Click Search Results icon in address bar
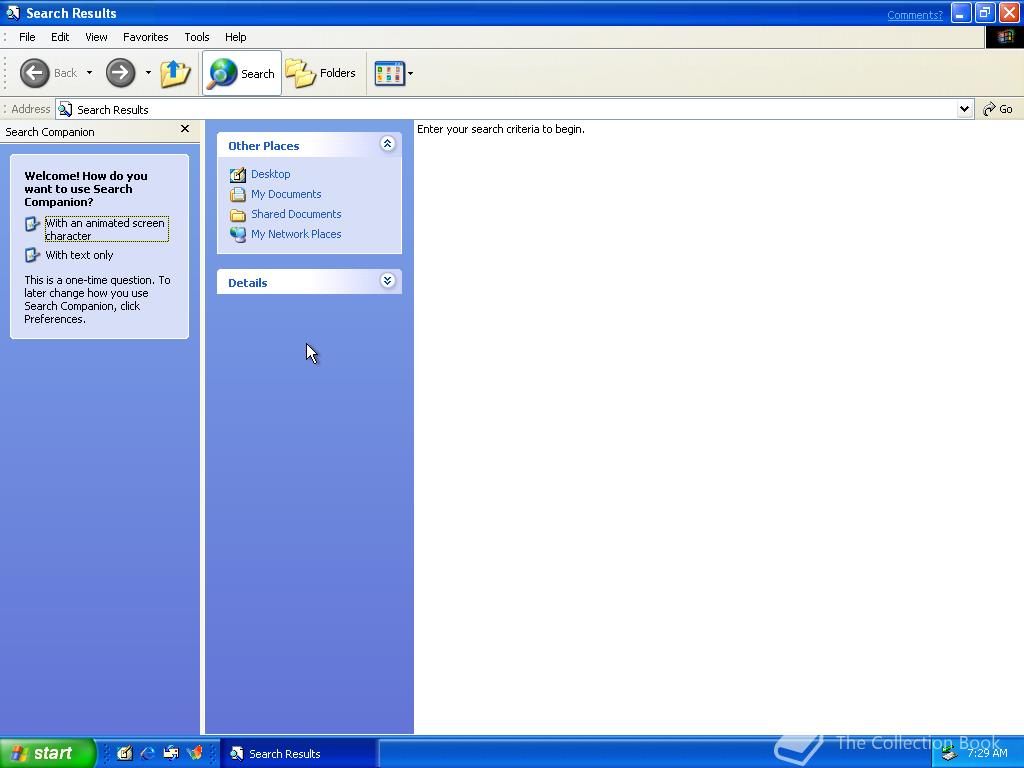Screen dimensions: 1024x768 coord(65,110)
